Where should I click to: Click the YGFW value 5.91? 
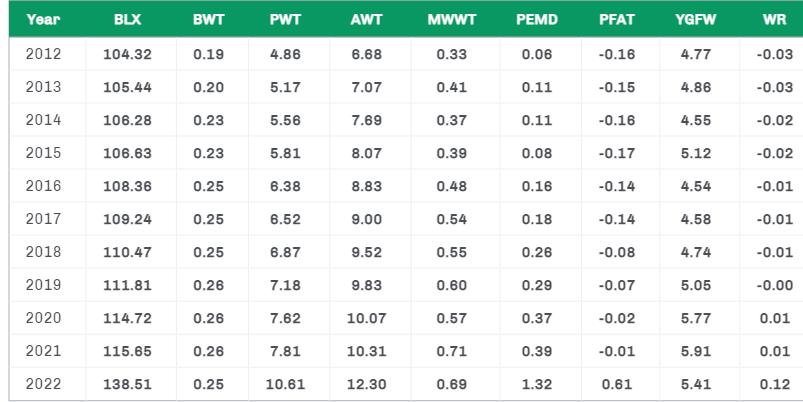[x=694, y=351]
